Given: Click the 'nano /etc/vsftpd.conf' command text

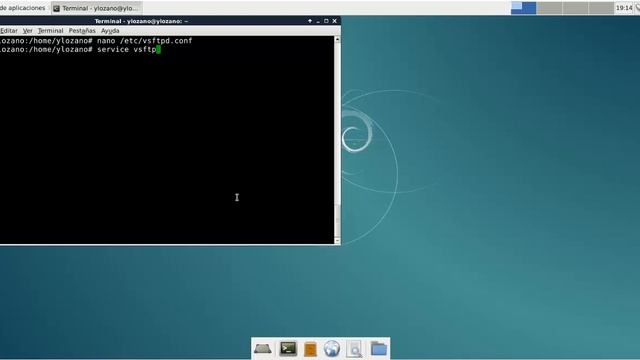Looking at the screenshot, I should coord(144,41).
